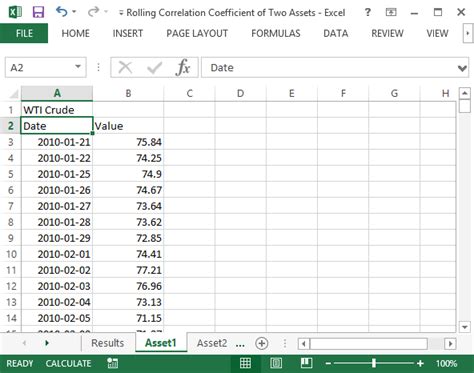The height and width of the screenshot is (373, 474).
Task: Select column A header
Action: click(57, 93)
